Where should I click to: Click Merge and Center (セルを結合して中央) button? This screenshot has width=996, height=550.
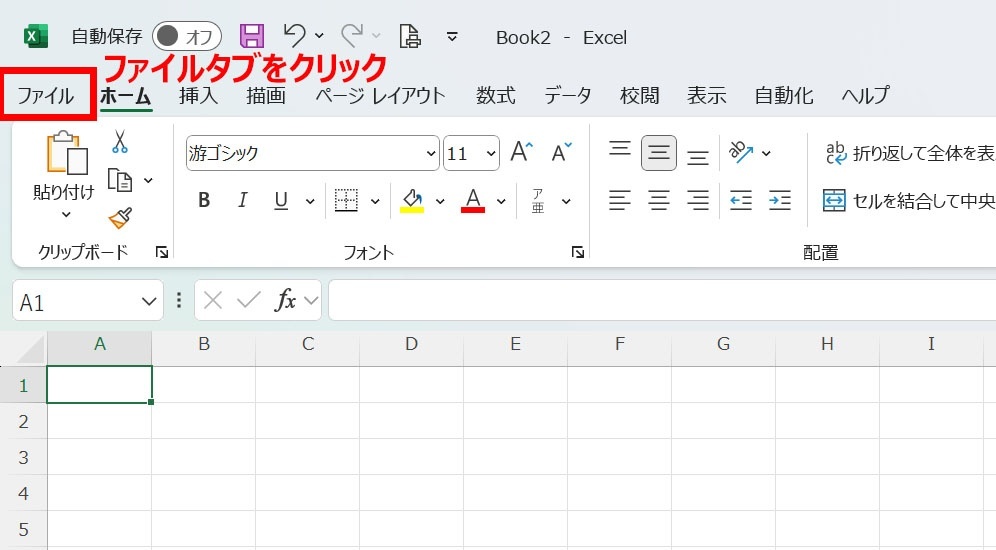click(x=910, y=201)
